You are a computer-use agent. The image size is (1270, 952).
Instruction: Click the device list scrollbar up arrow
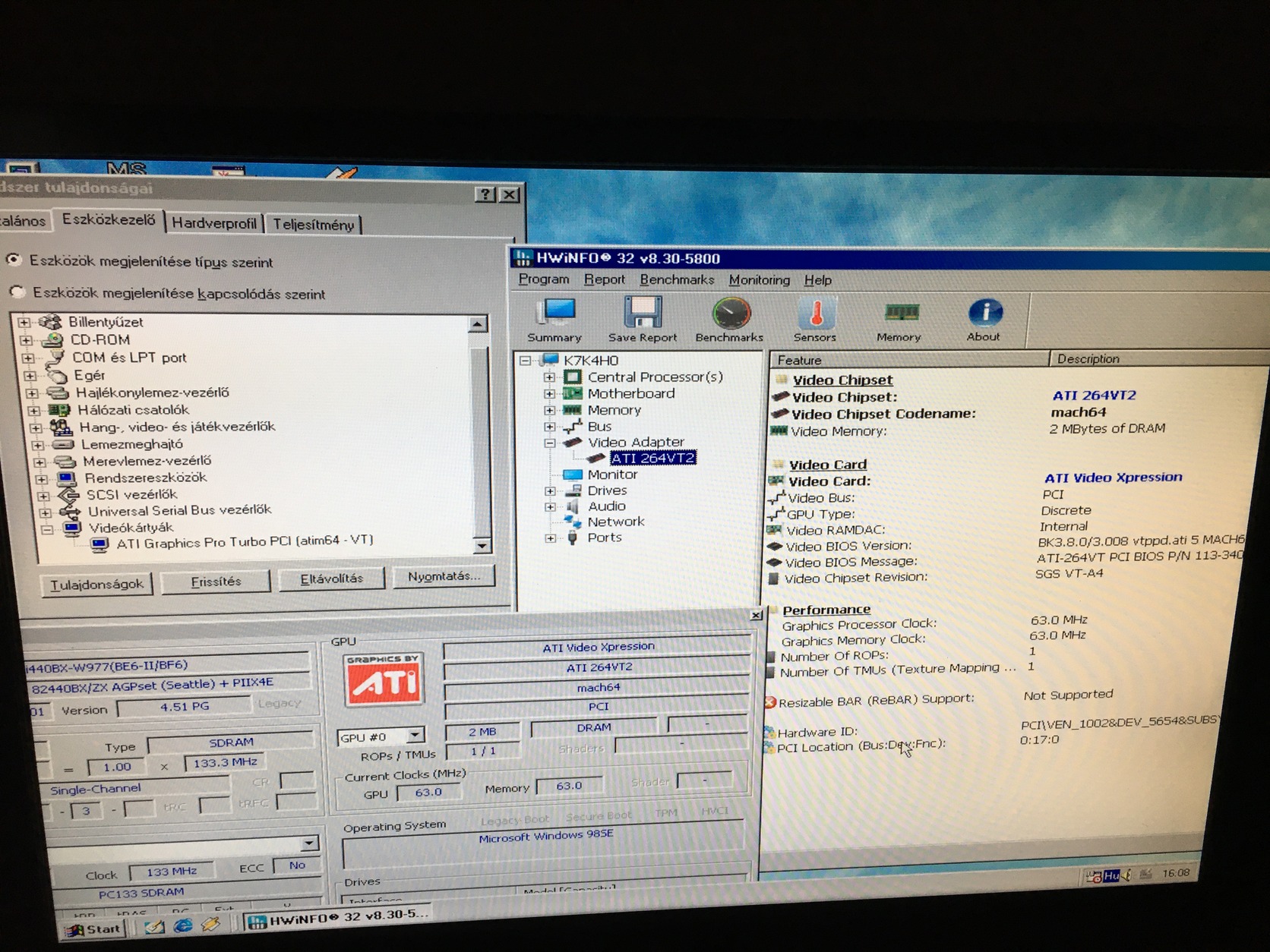coord(477,324)
